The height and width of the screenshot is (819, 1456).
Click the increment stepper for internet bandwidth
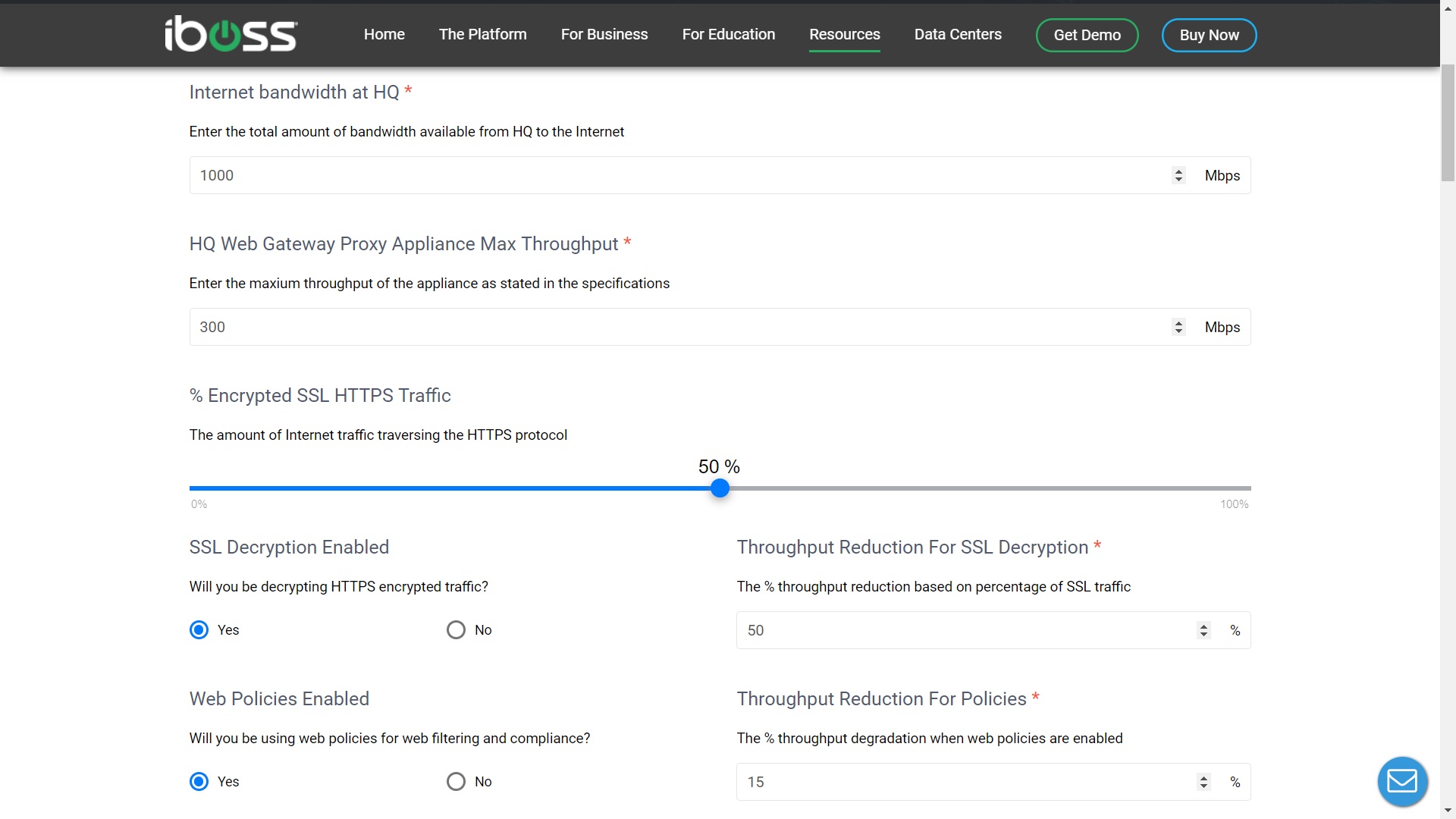[1178, 171]
